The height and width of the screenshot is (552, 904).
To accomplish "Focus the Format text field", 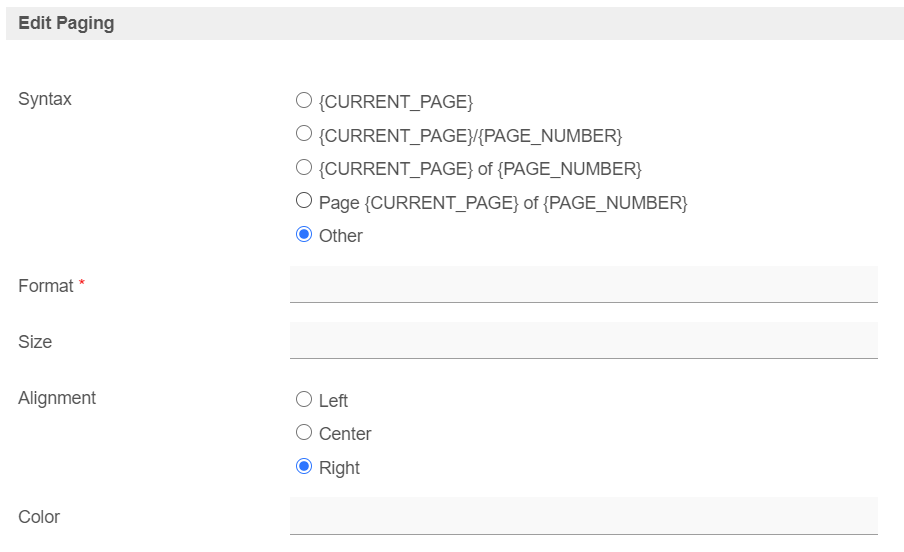I will (583, 284).
